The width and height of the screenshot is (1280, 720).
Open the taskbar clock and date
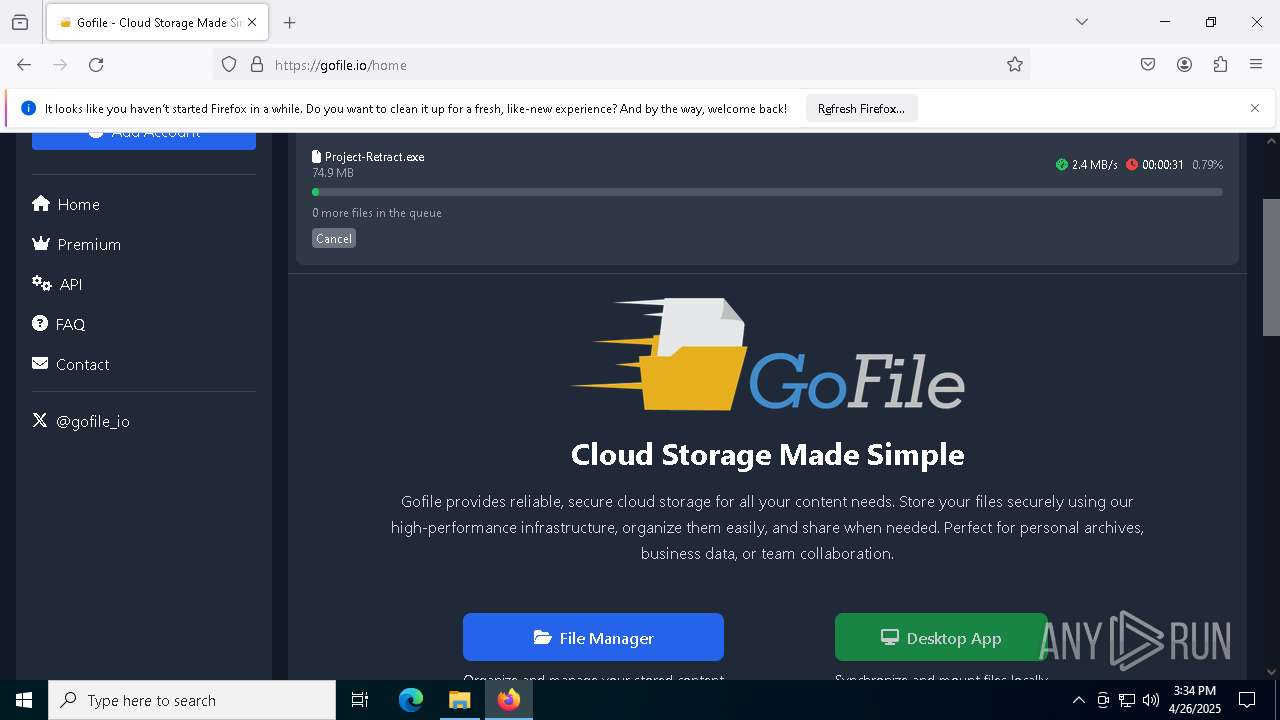point(1195,700)
